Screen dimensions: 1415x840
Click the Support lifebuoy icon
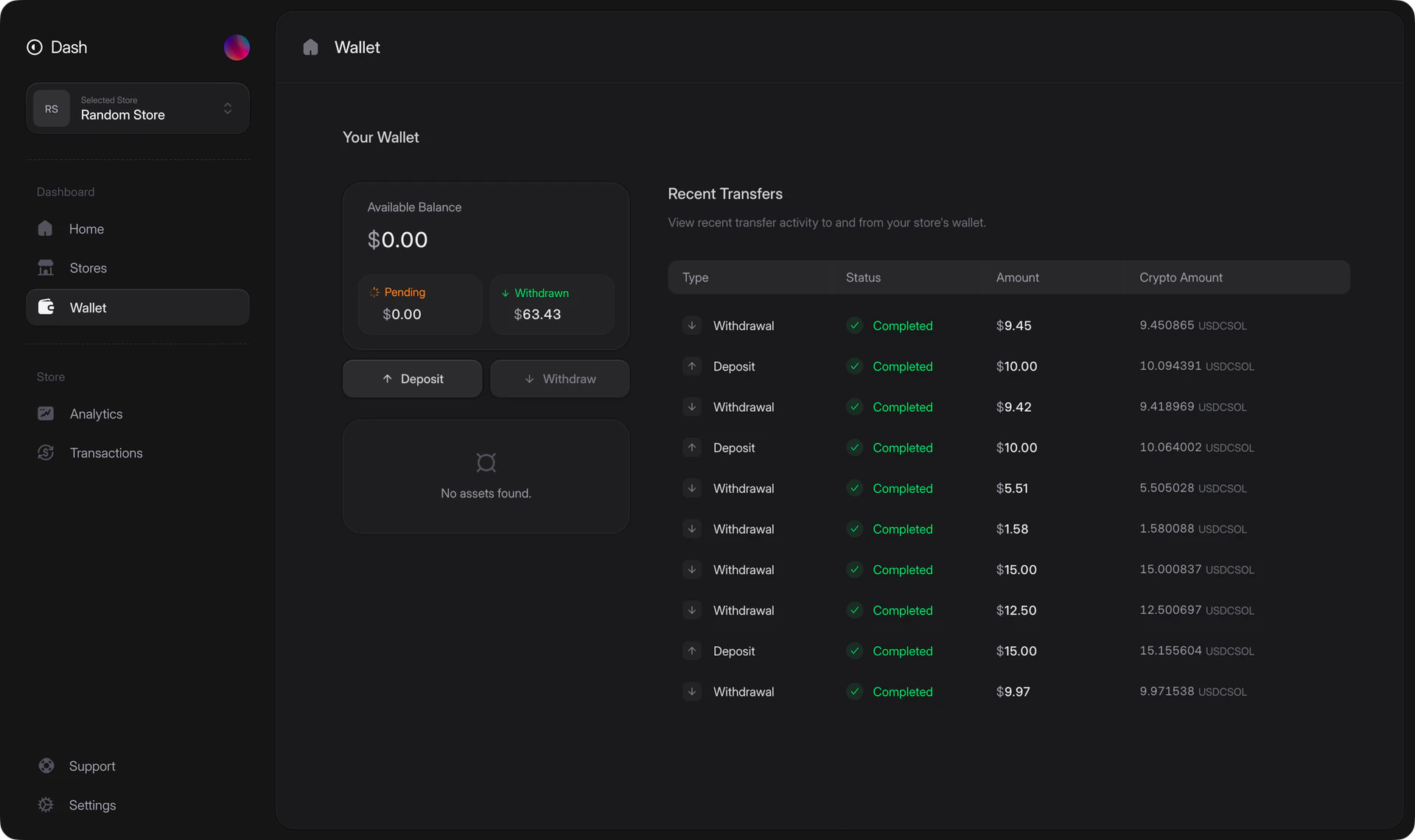click(x=46, y=766)
